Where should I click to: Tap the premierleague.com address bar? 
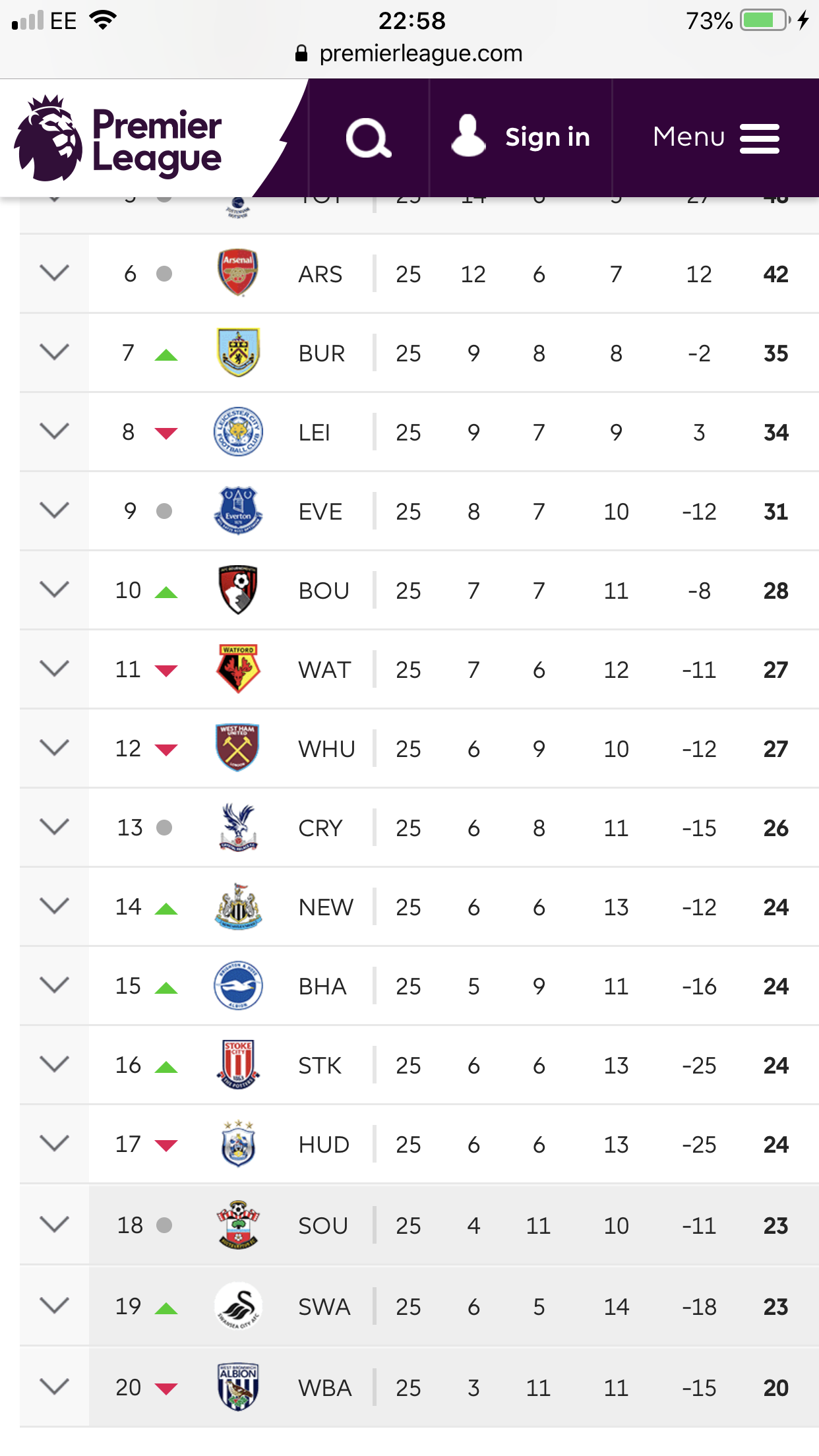pyautogui.click(x=409, y=53)
